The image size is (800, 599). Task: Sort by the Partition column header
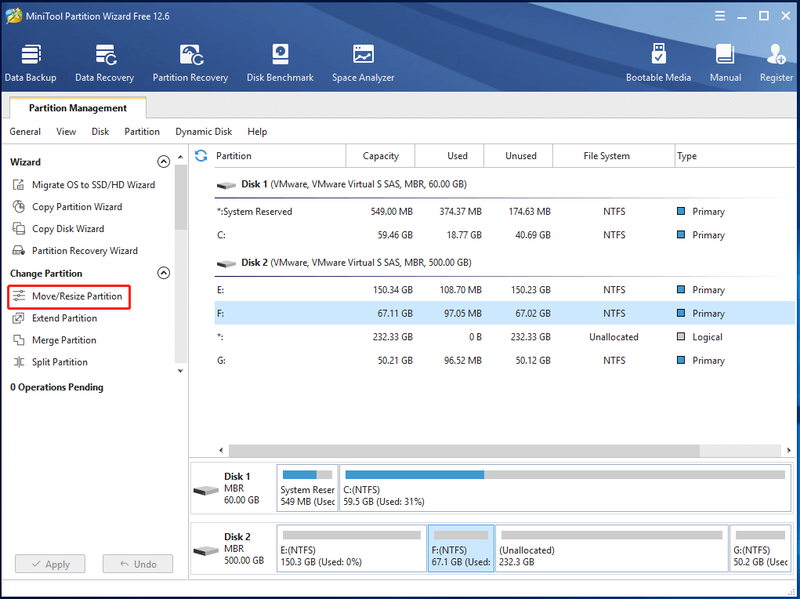tap(278, 156)
